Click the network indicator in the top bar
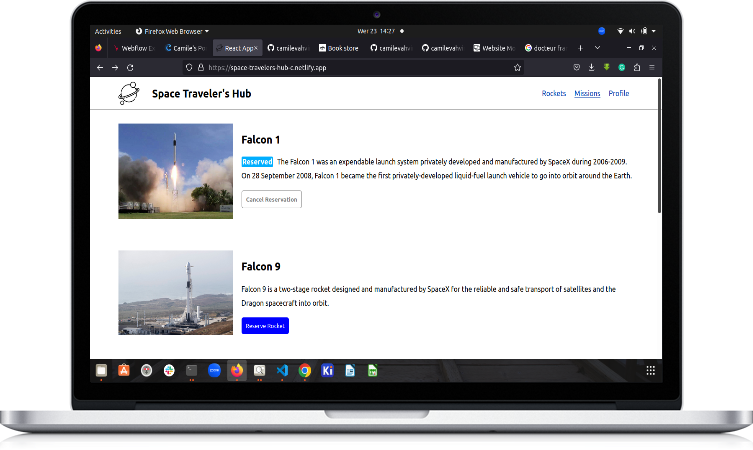This screenshot has width=753, height=450. 620,31
